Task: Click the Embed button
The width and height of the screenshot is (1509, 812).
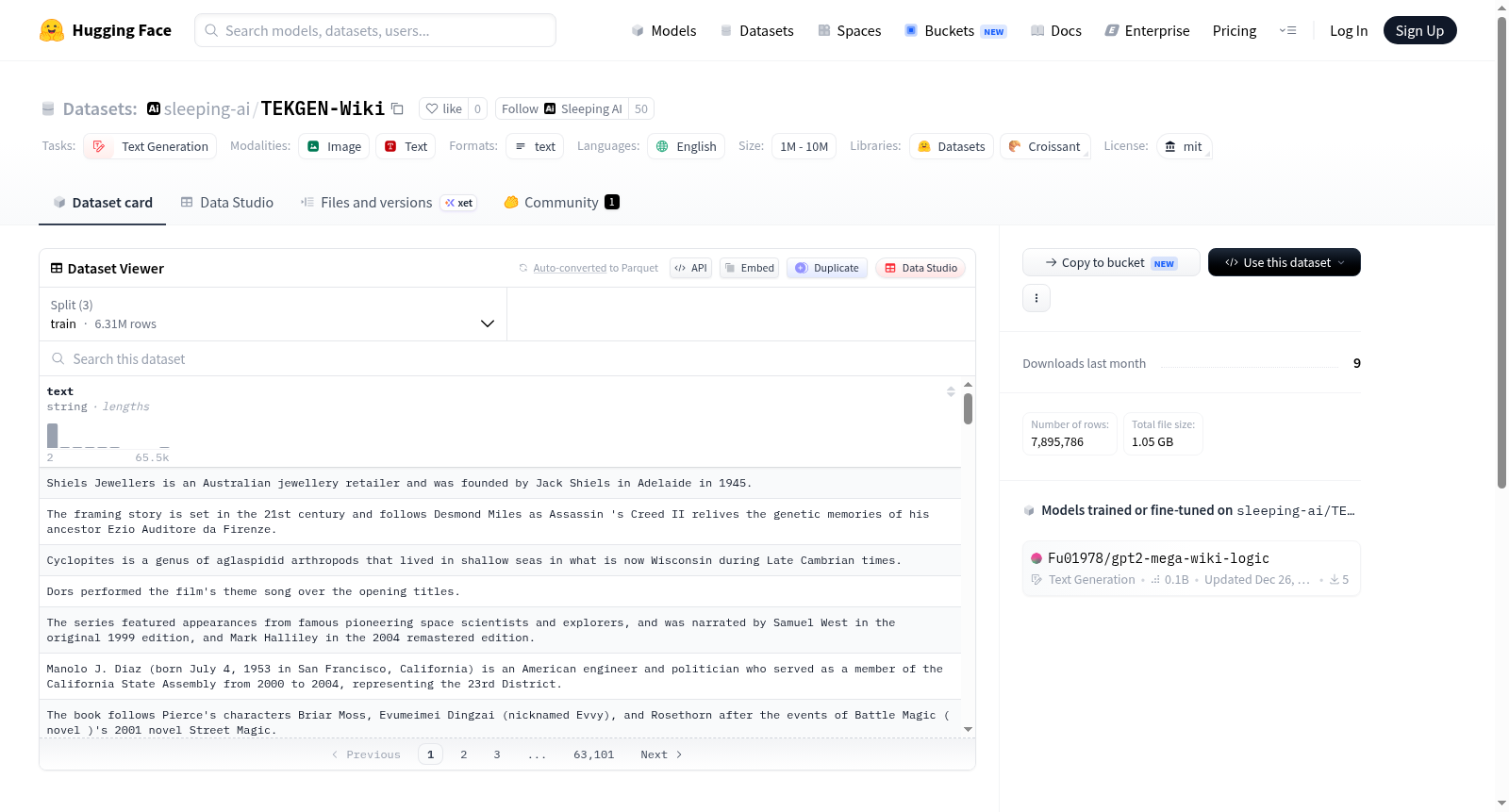Action: click(x=749, y=268)
